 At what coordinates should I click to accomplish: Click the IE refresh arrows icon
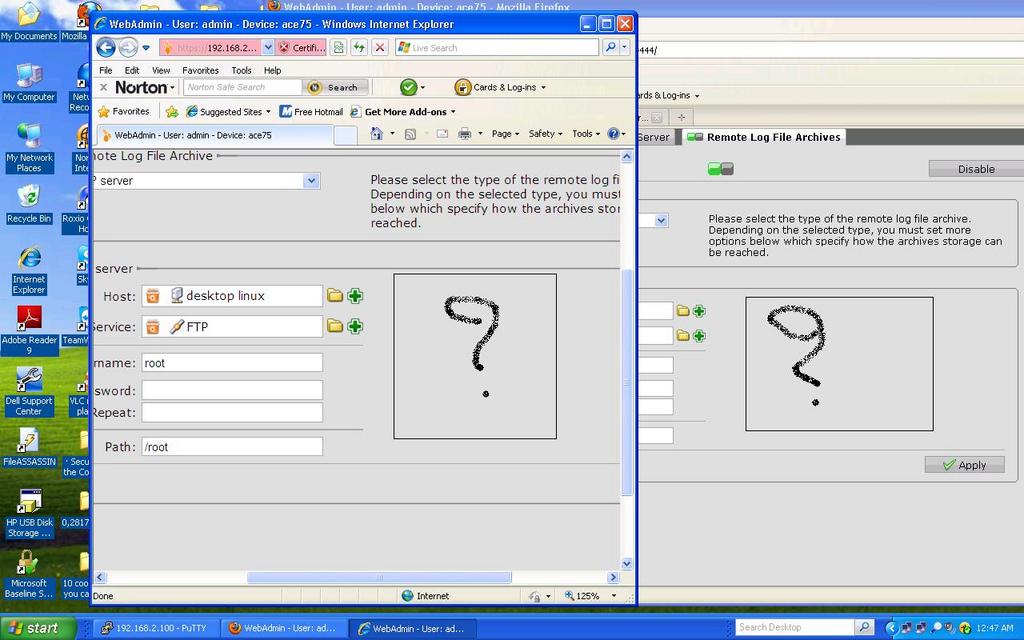click(359, 47)
